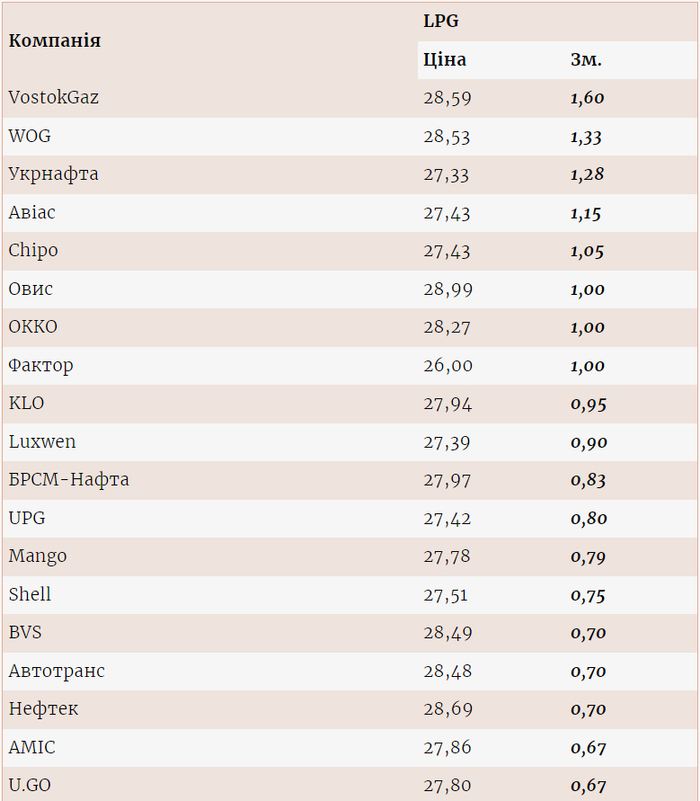
Task: Select the KLO price 27,94
Action: pos(448,404)
